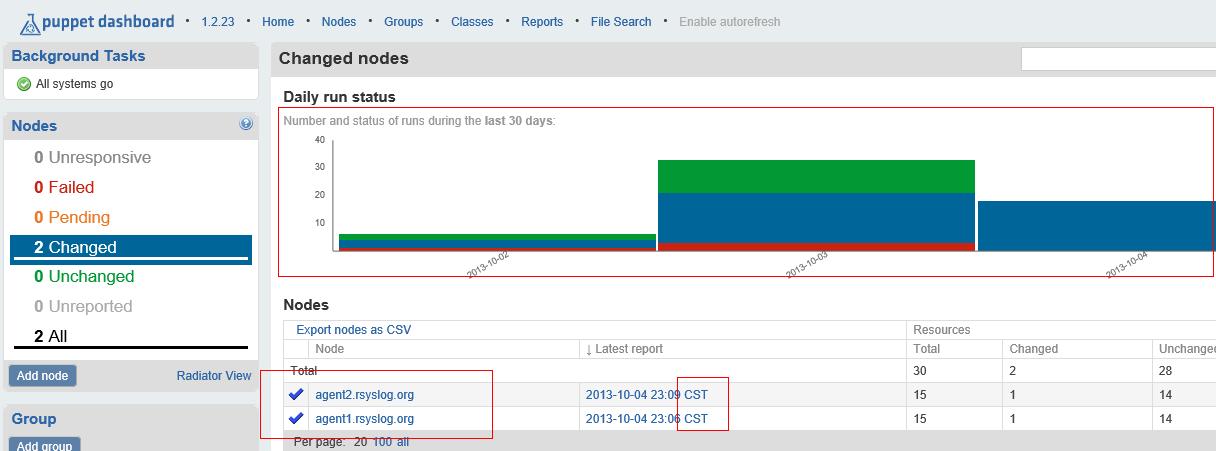This screenshot has width=1216, height=451.
Task: Open the 2013-10-04 23:09 CST report
Action: (646, 395)
